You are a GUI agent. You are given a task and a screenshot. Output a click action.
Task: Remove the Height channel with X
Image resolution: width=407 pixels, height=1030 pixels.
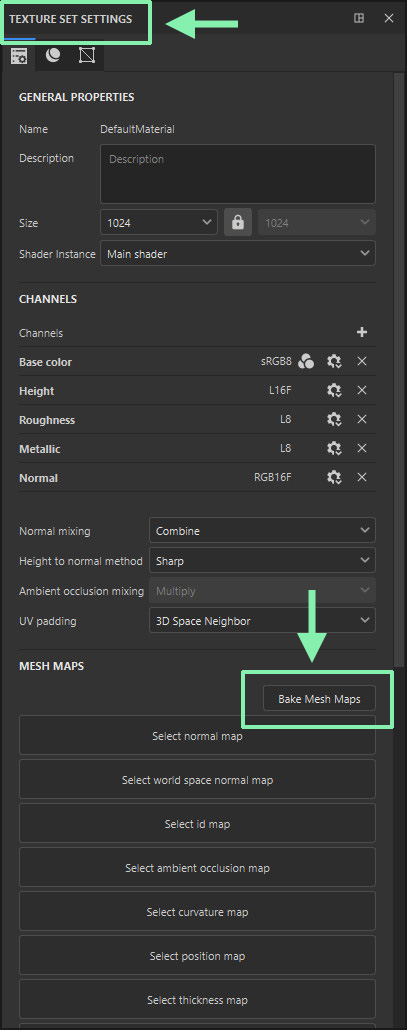click(362, 390)
